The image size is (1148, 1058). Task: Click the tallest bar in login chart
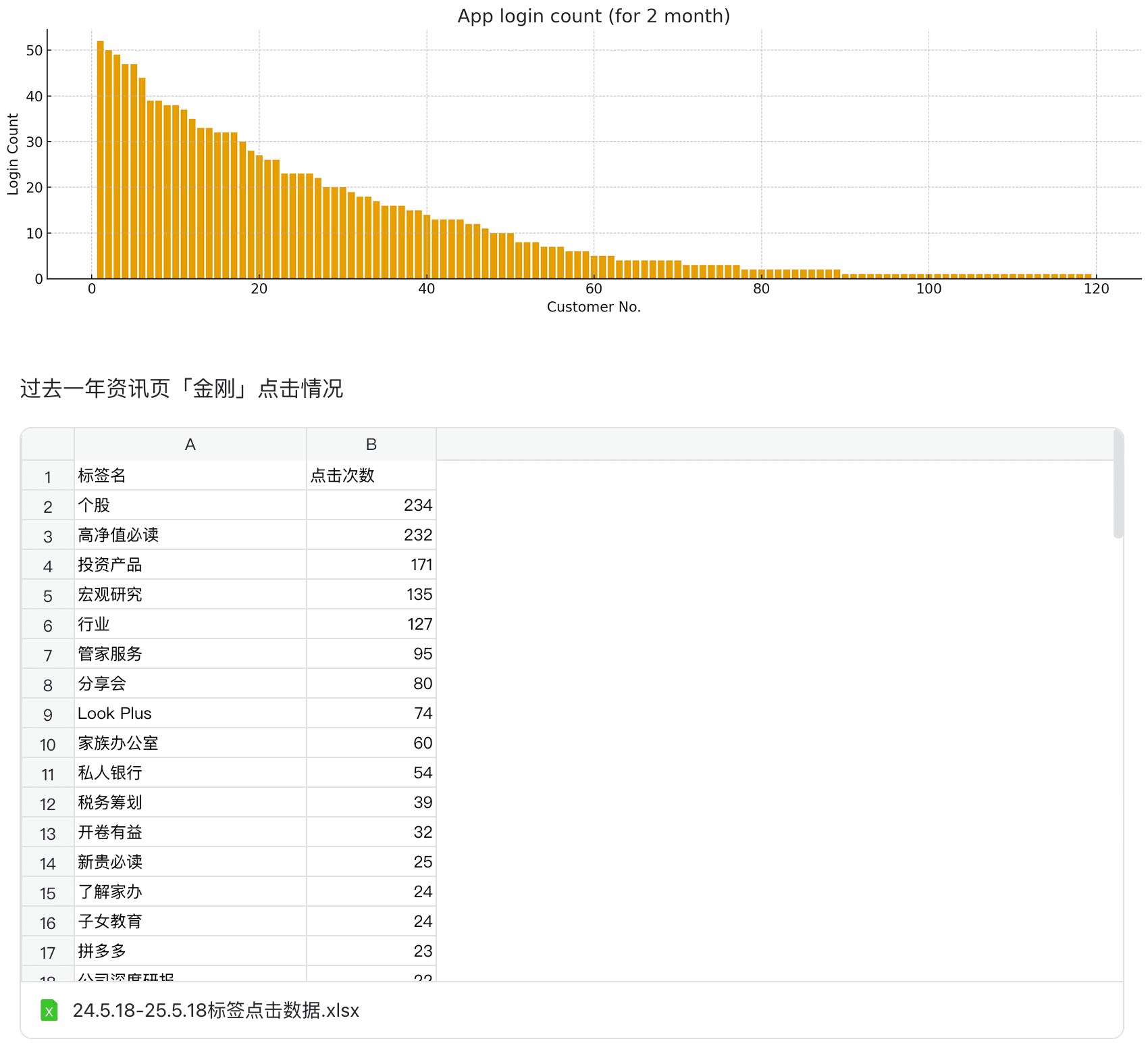(100, 159)
